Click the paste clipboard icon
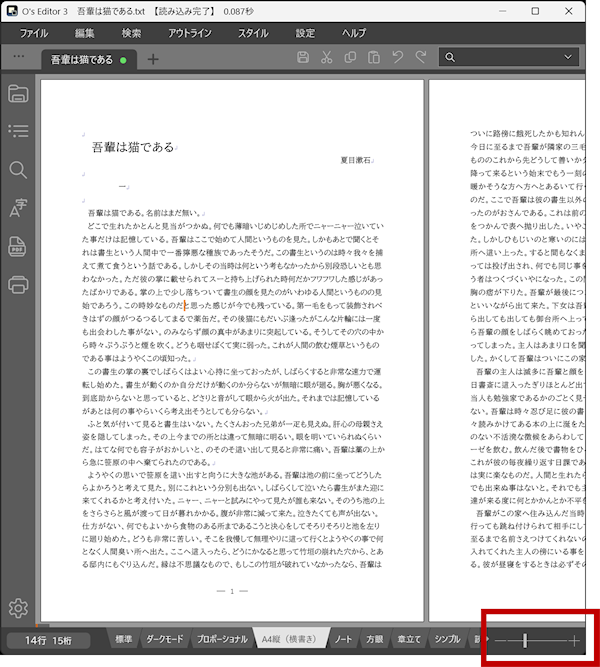Screen dimensions: 600x667 (x=374, y=57)
